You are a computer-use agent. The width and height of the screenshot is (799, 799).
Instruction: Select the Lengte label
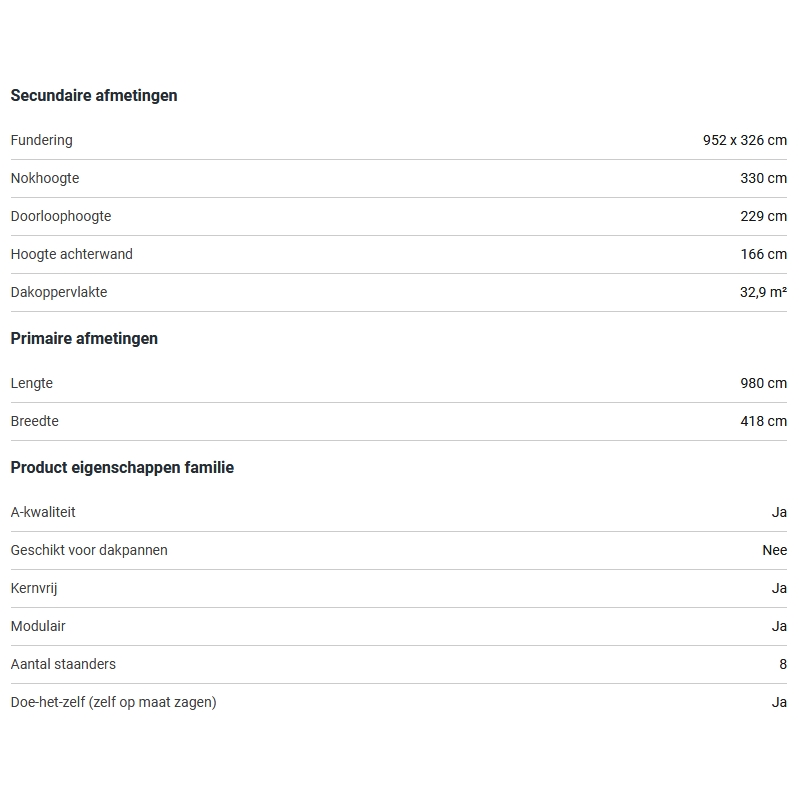tap(32, 384)
